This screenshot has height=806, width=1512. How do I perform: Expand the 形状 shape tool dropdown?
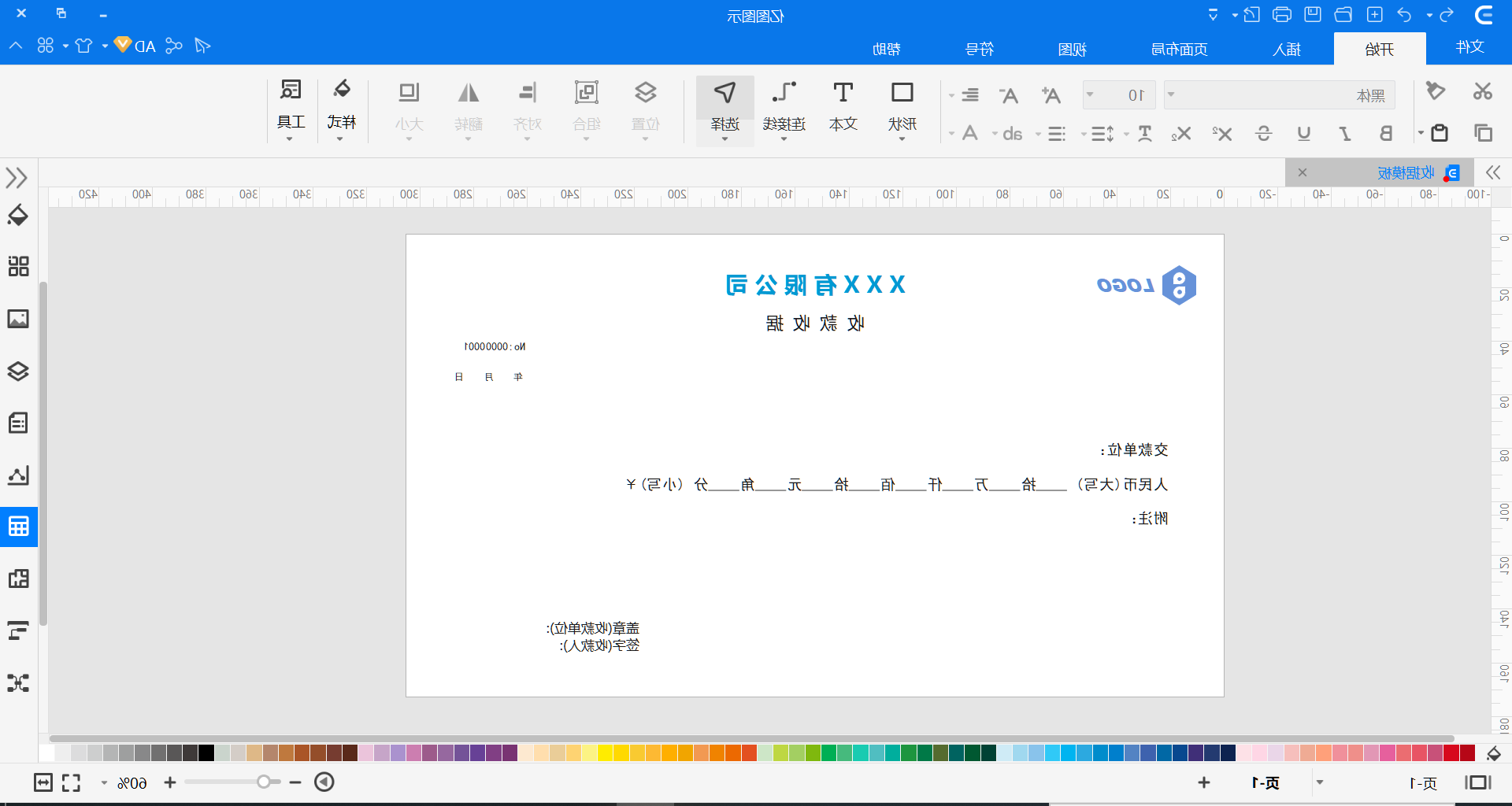click(x=902, y=140)
